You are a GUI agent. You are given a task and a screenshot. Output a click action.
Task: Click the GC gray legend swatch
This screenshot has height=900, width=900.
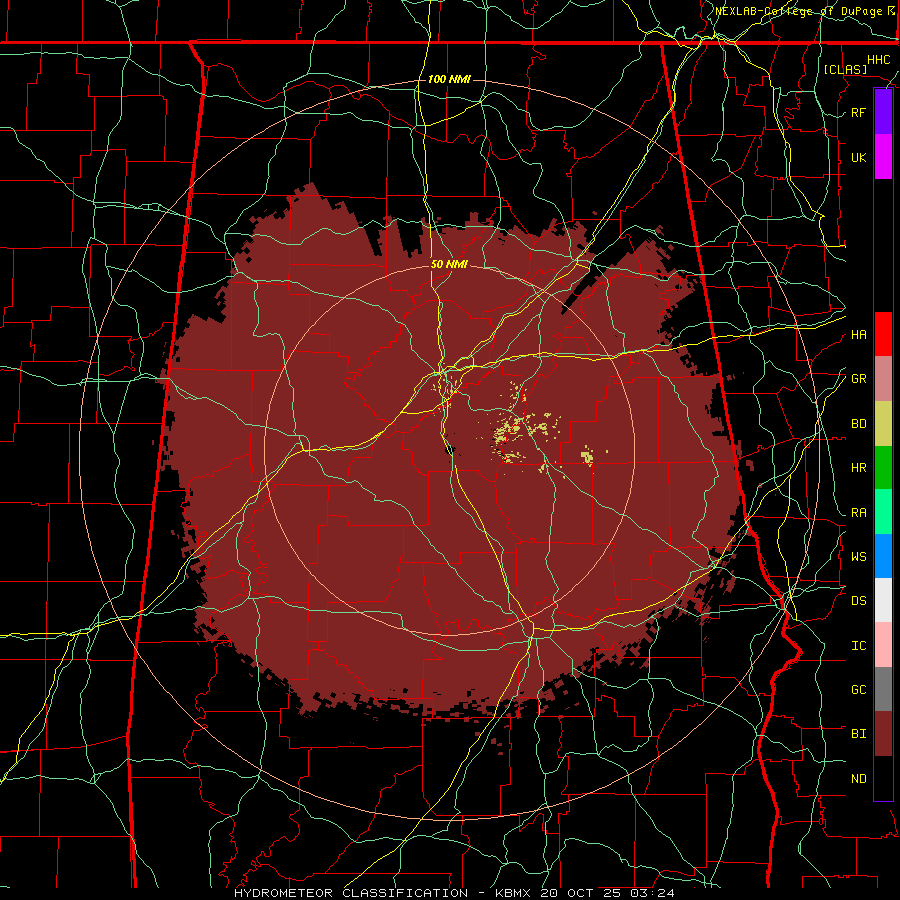(883, 689)
